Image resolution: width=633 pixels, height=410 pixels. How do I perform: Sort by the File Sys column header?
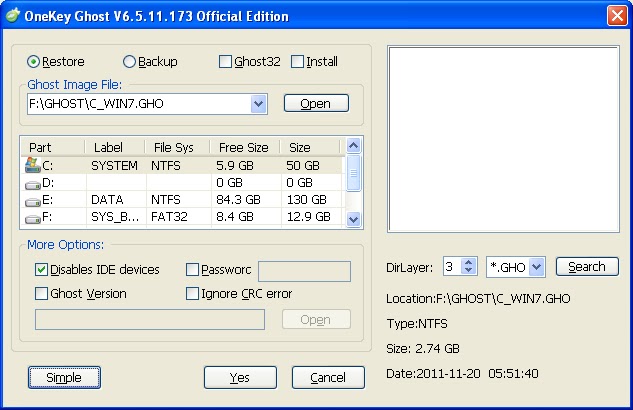tap(177, 147)
